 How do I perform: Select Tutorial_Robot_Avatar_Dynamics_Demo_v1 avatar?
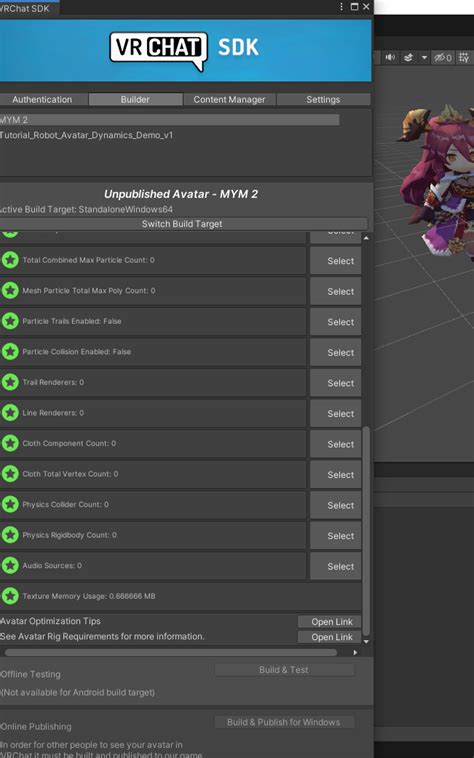pos(87,135)
